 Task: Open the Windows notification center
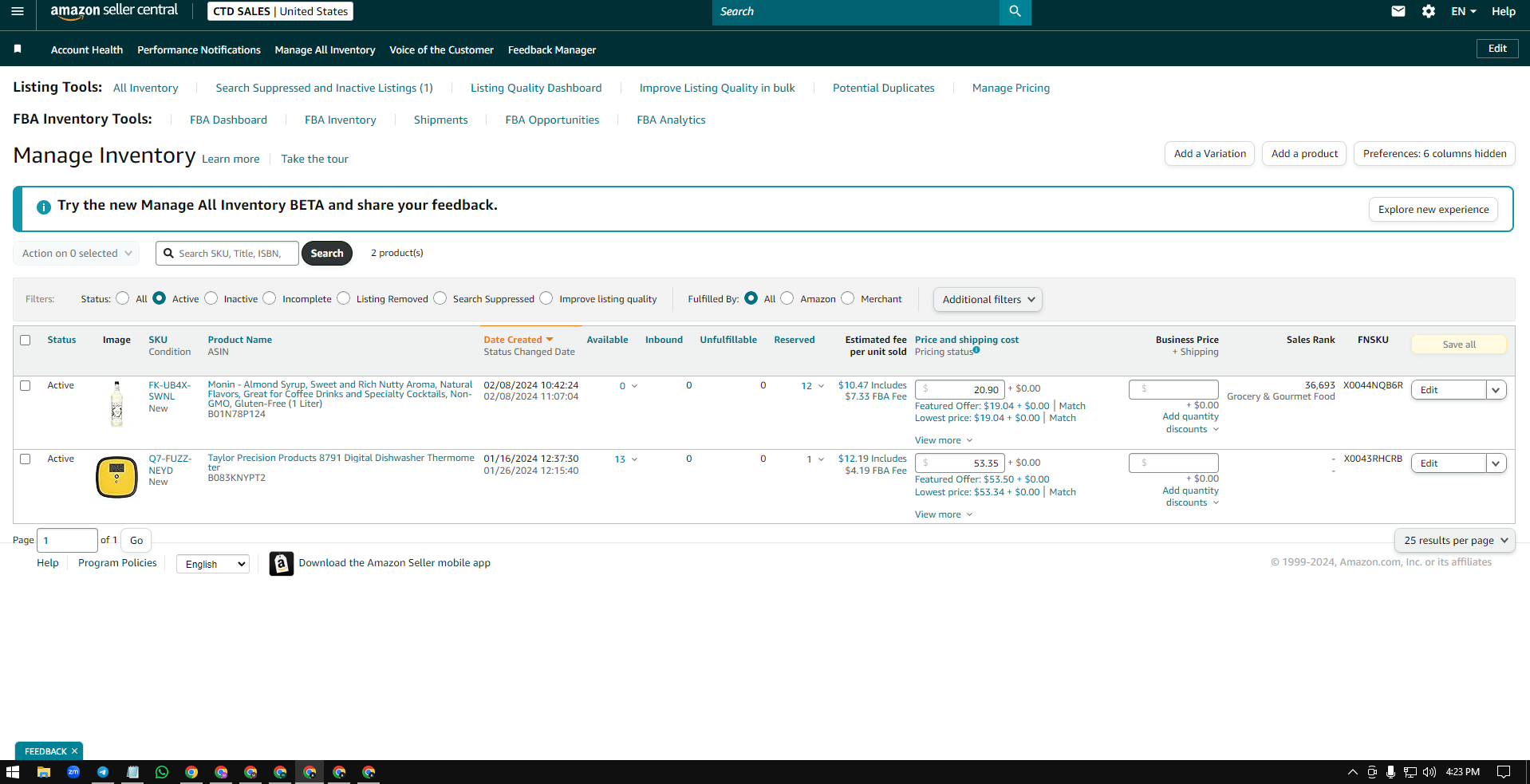click(x=1504, y=772)
